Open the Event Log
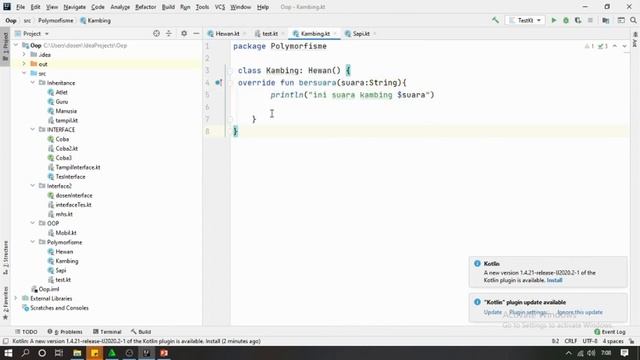The height and width of the screenshot is (360, 640). click(610, 332)
